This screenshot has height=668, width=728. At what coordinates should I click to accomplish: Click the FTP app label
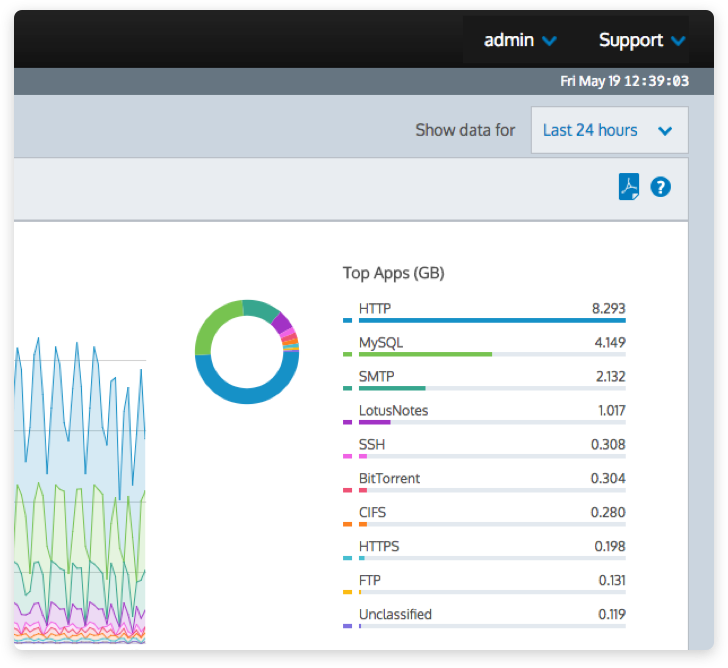[370, 580]
